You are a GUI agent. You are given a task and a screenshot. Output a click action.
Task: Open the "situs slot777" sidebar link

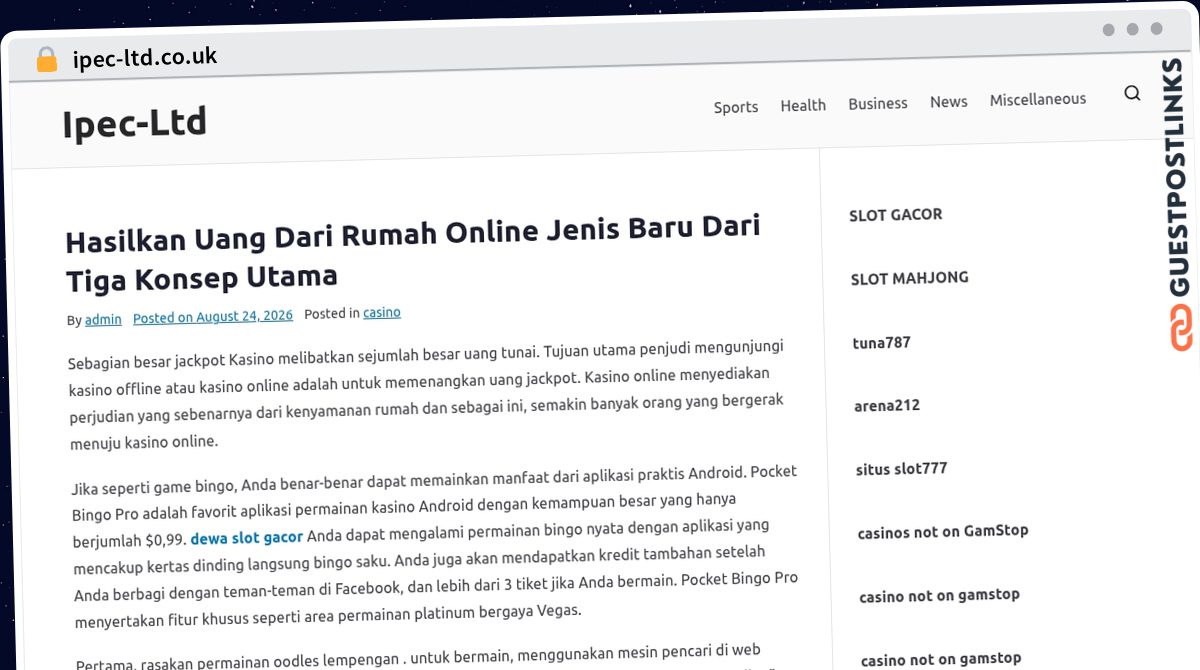tap(902, 469)
